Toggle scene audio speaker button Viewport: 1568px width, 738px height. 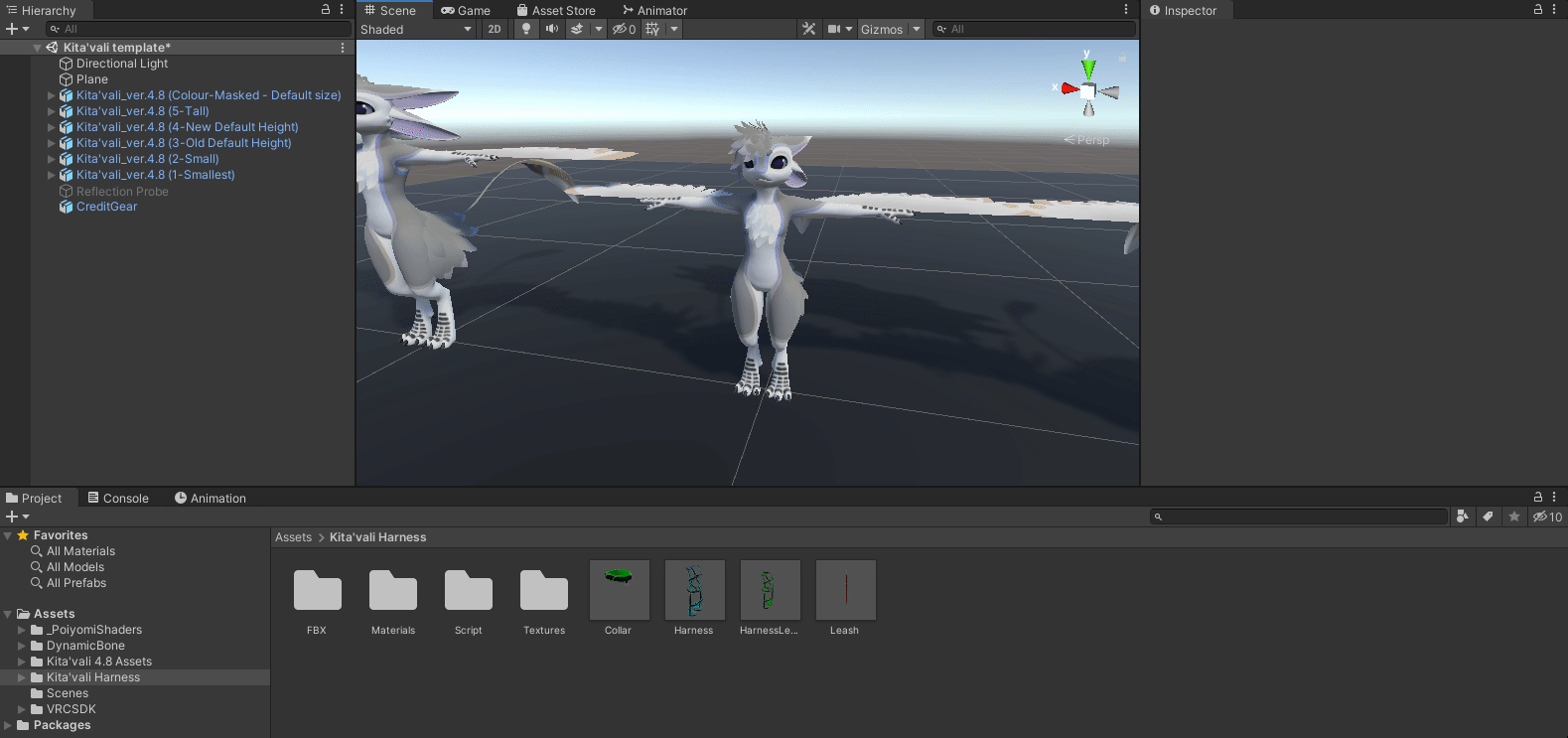point(552,29)
